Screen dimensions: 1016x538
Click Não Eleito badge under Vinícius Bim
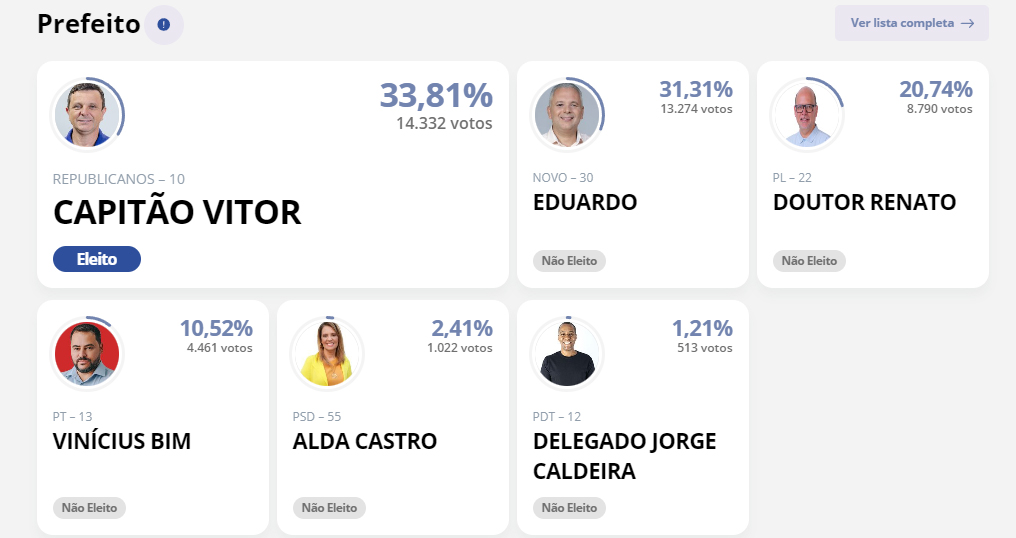(x=89, y=508)
